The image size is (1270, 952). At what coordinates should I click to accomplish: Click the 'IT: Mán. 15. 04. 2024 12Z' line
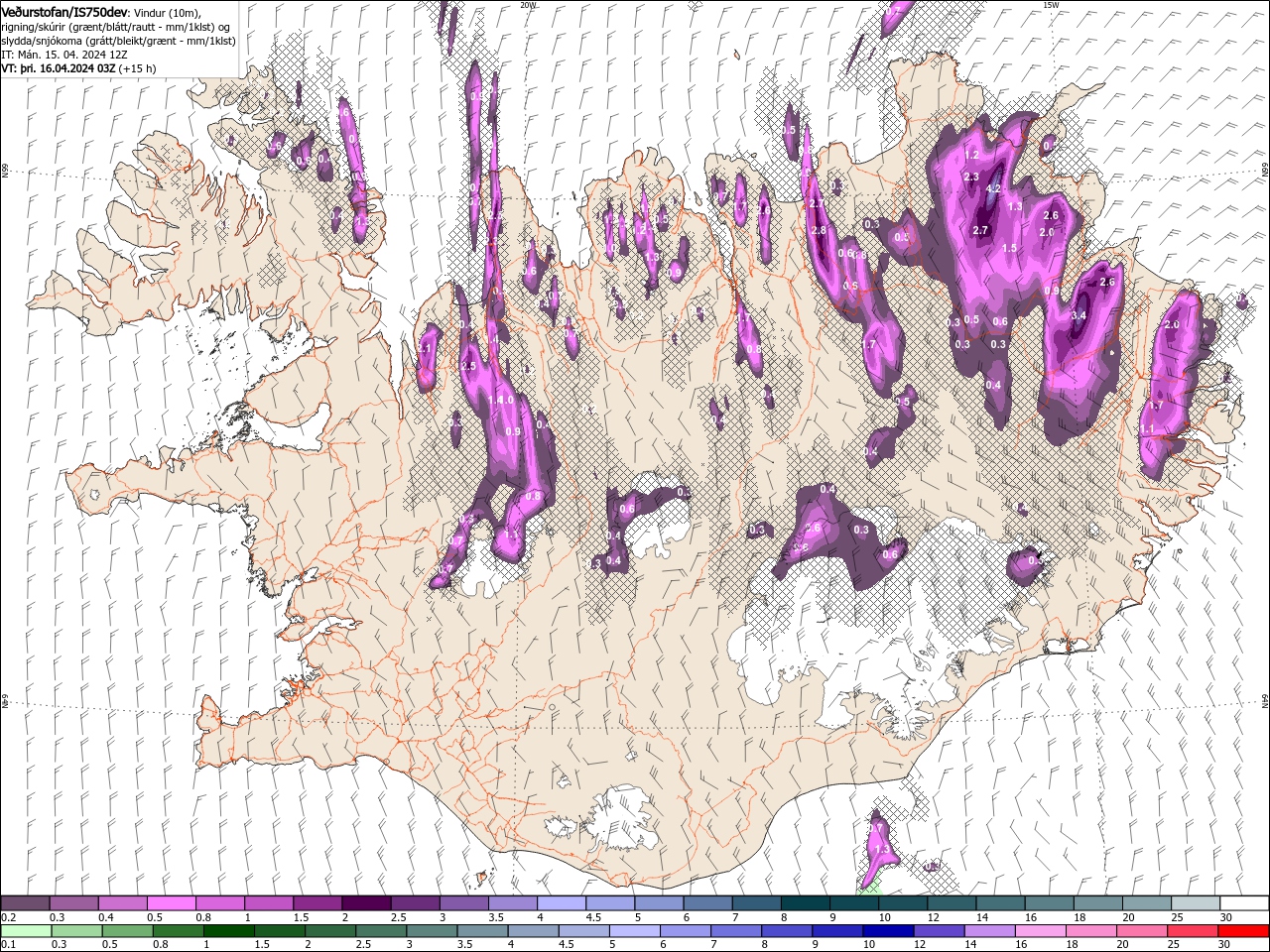(63, 55)
